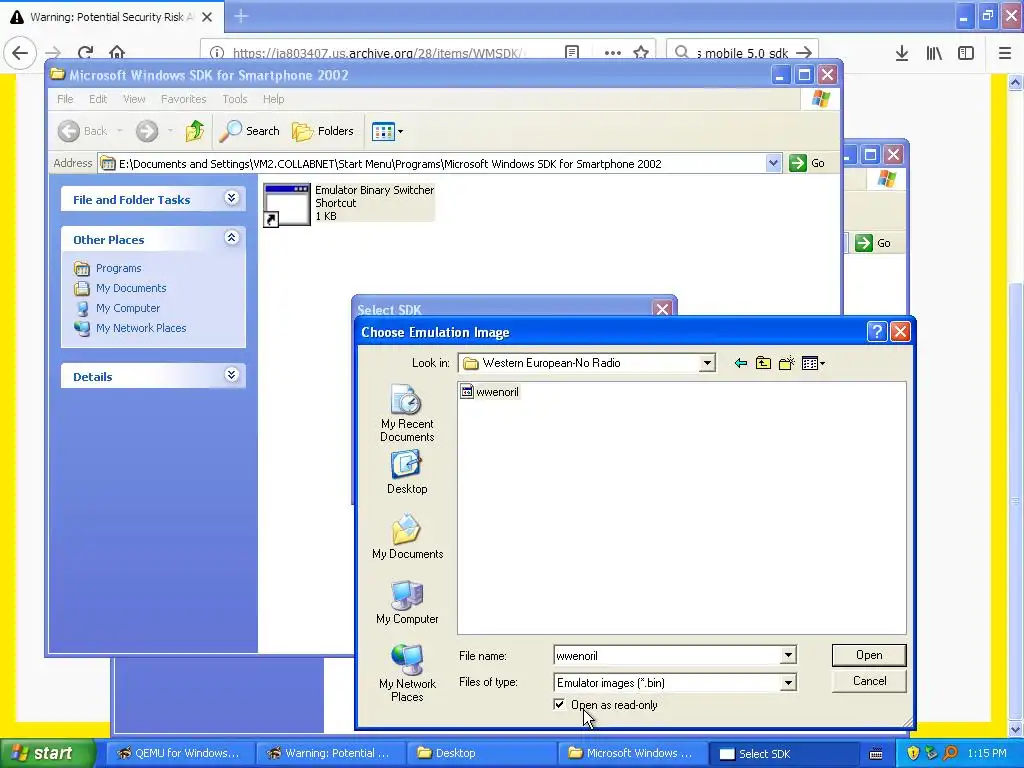Expand the Look in folder dropdown
The image size is (1024, 768).
[x=707, y=363]
